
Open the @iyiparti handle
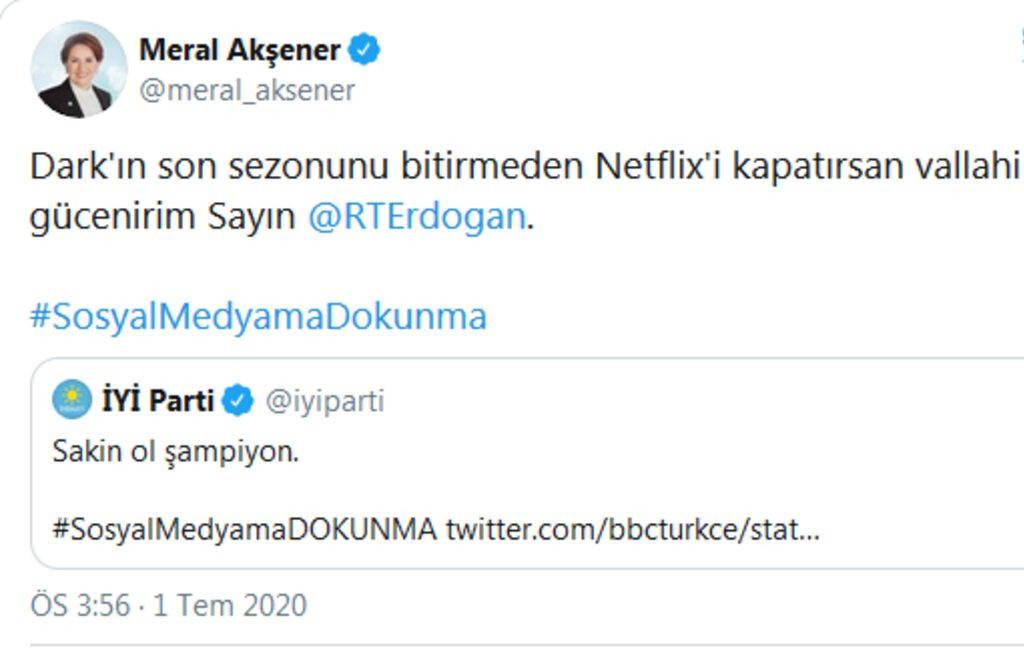[x=324, y=402]
